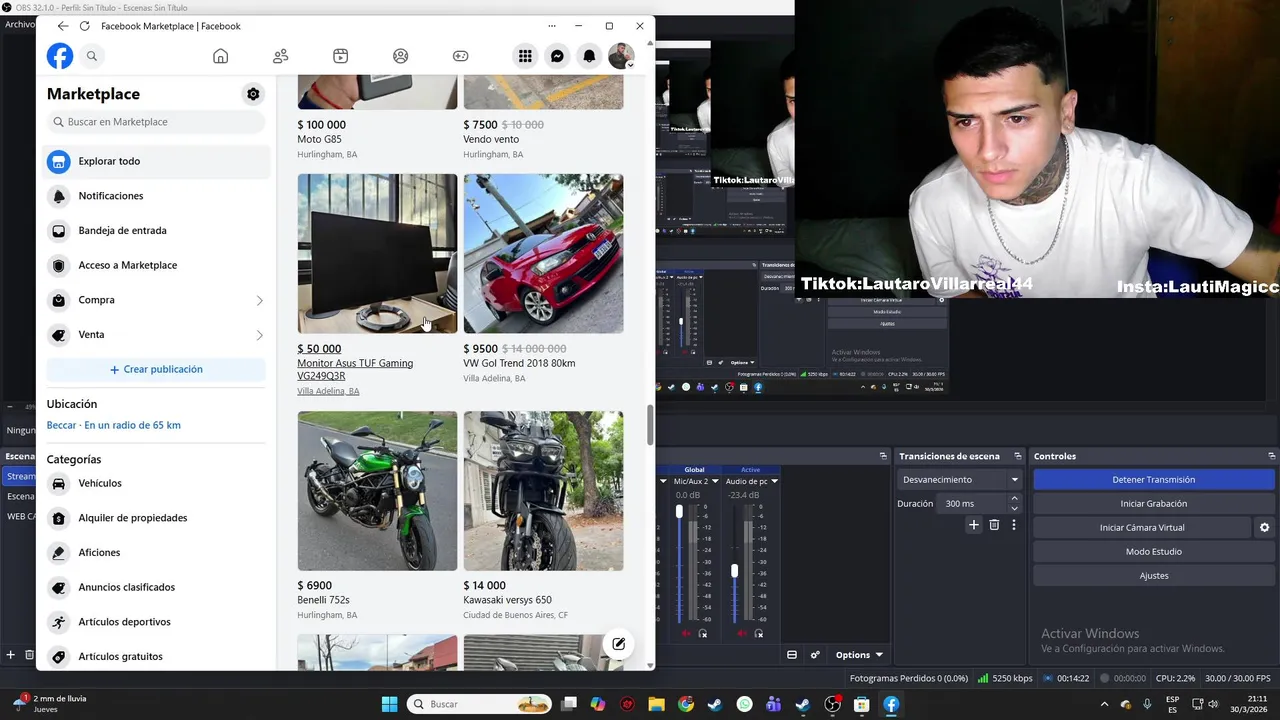
Task: Increase Duración value with the up arrow
Action: [1014, 498]
